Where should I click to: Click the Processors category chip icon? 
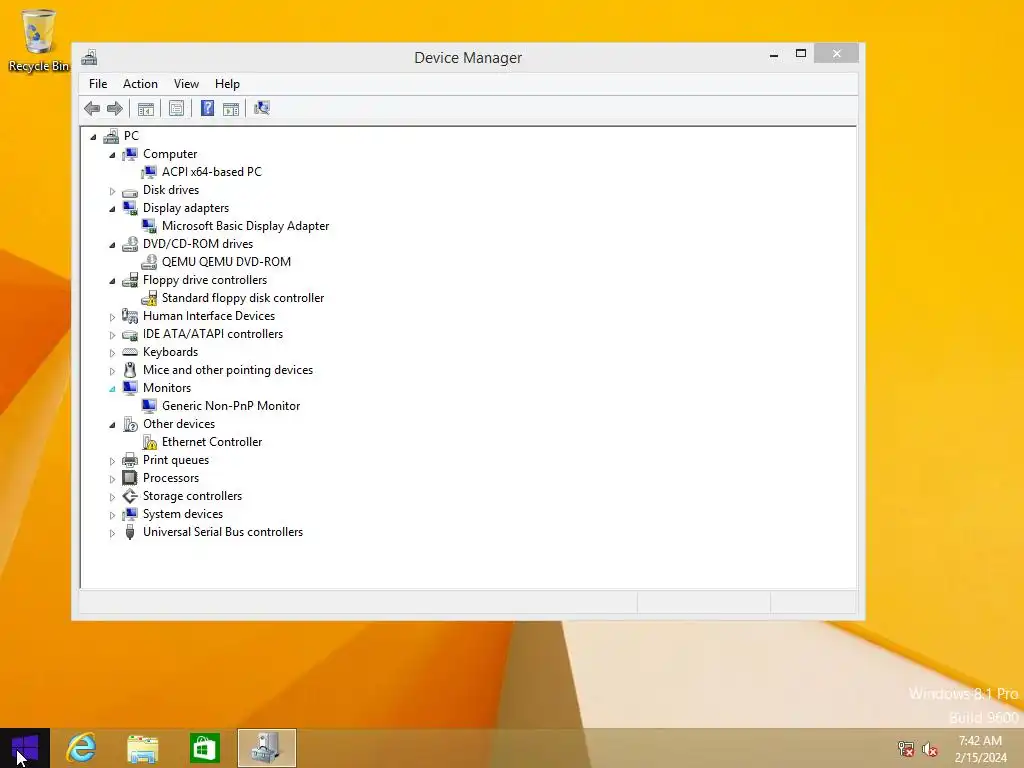pyautogui.click(x=130, y=478)
